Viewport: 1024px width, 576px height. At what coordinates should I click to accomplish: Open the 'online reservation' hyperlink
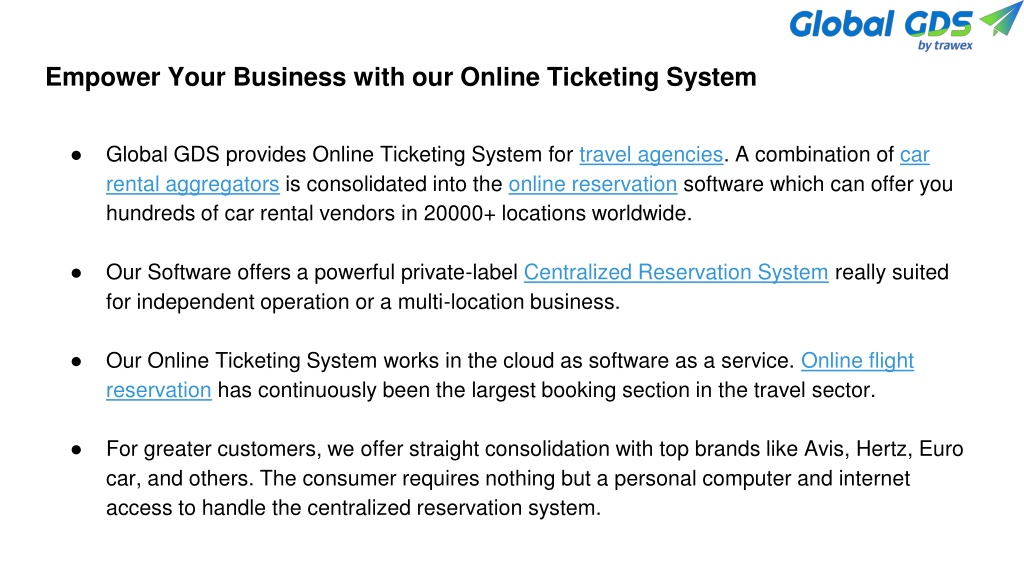592,184
